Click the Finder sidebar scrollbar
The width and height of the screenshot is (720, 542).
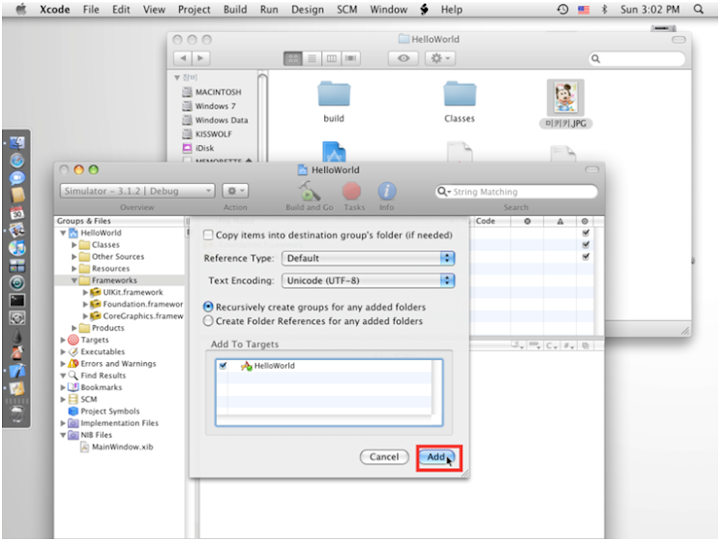[x=262, y=117]
